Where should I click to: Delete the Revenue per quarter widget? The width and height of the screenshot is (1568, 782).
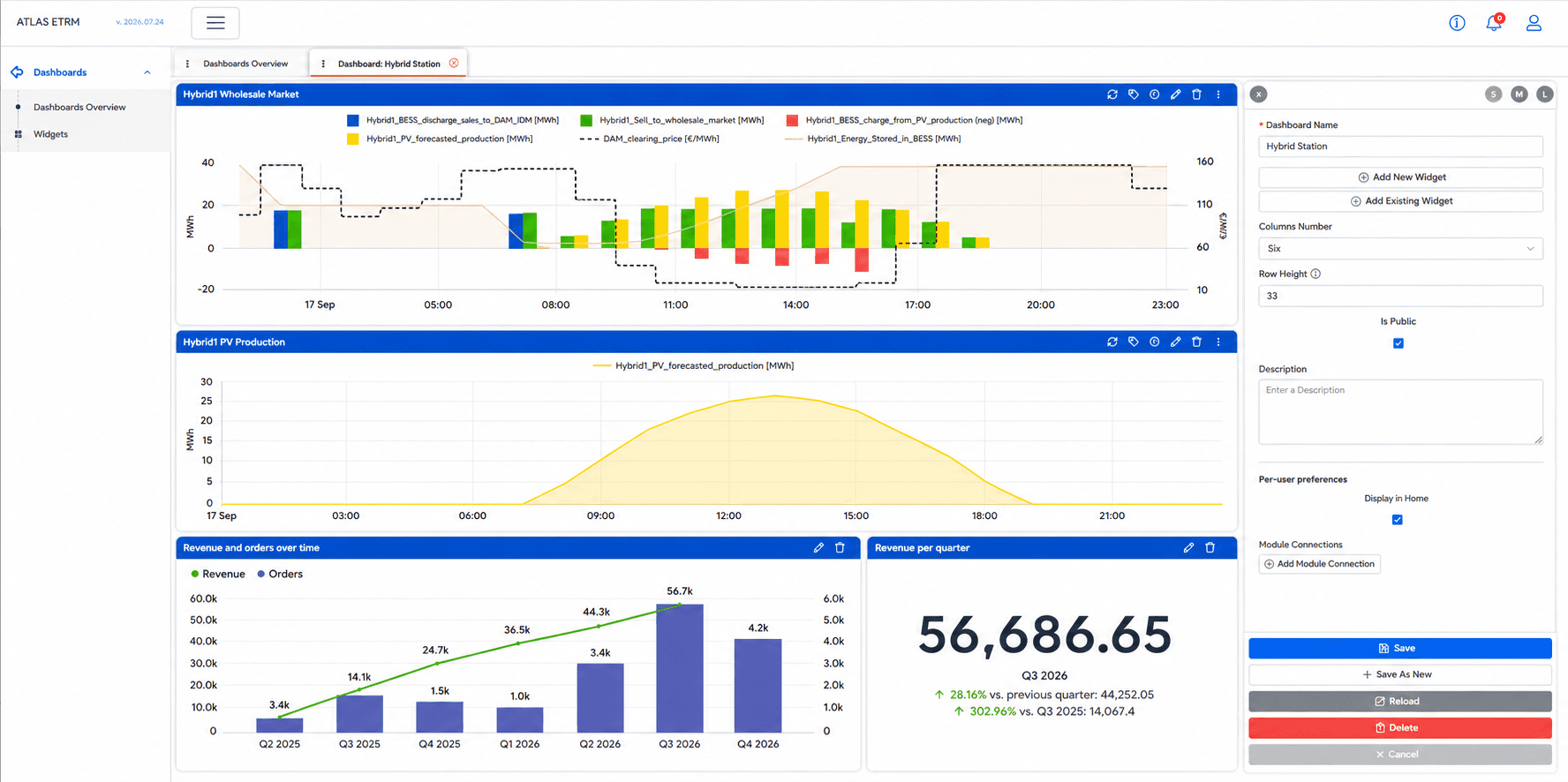point(1210,548)
